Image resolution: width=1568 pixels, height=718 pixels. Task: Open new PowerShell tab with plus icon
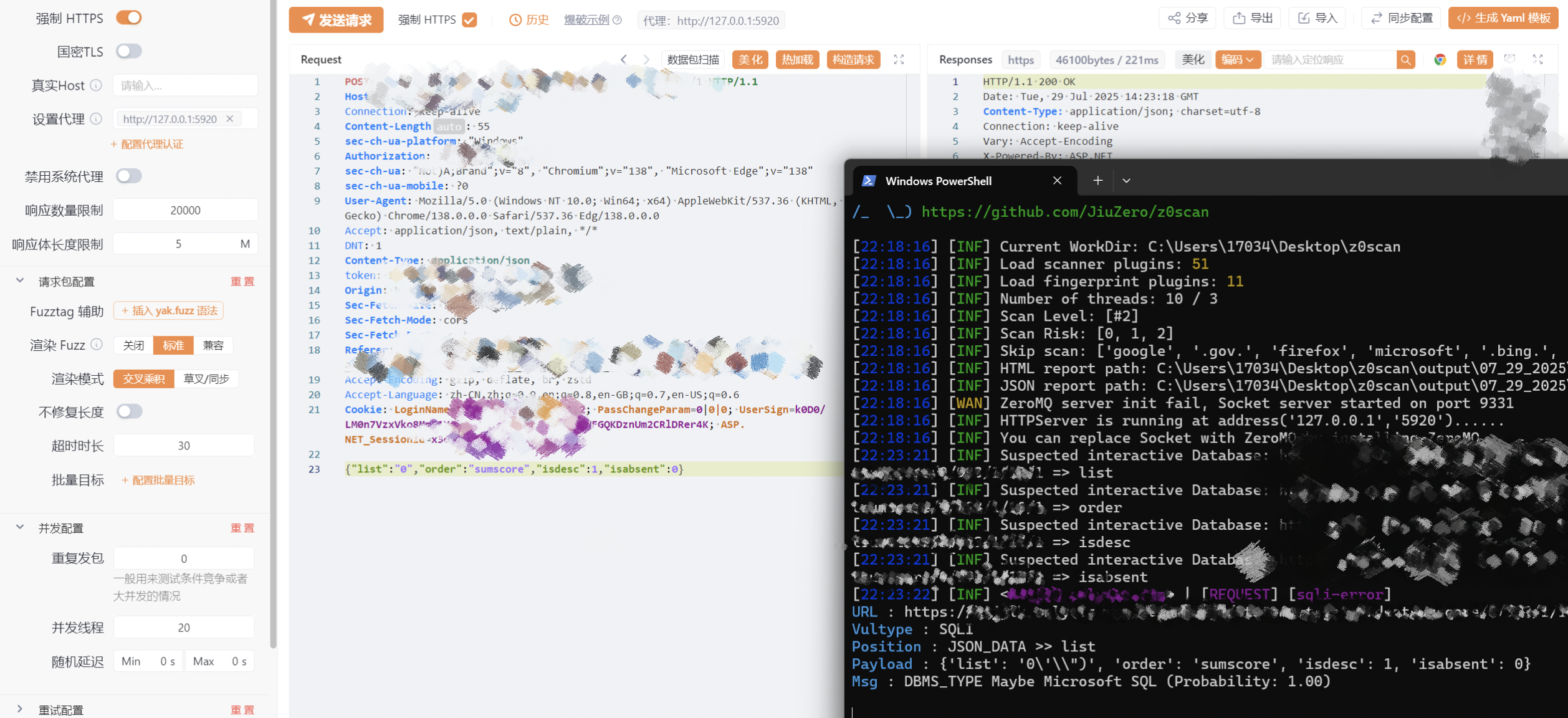pyautogui.click(x=1098, y=181)
